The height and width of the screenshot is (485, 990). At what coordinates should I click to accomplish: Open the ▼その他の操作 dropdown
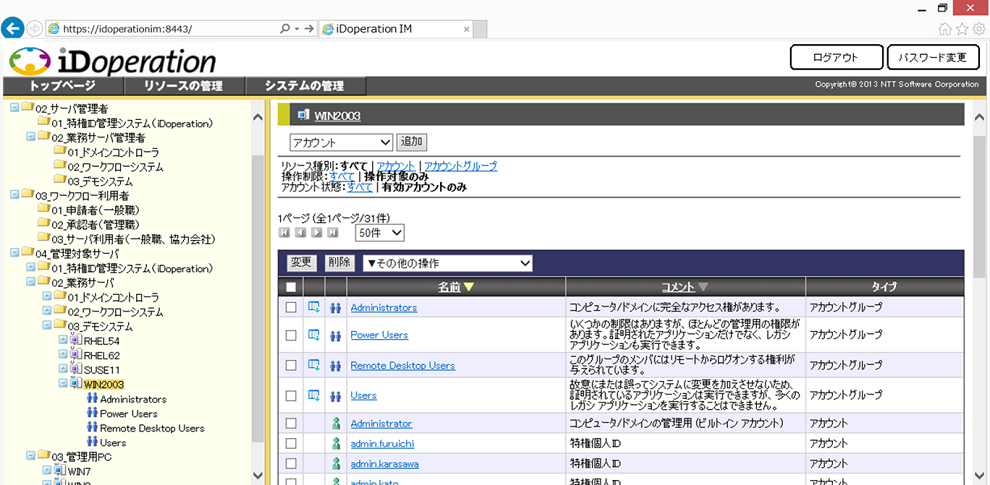447,263
